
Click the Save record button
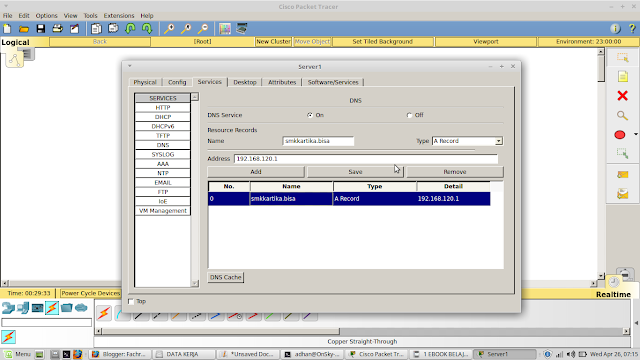click(x=355, y=172)
